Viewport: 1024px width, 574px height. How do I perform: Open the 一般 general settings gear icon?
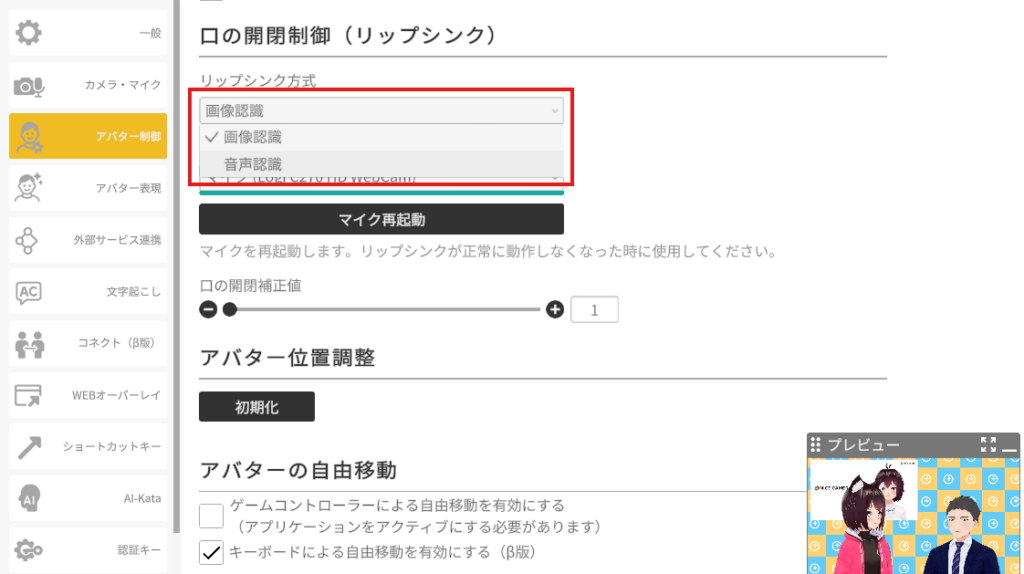click(x=29, y=33)
